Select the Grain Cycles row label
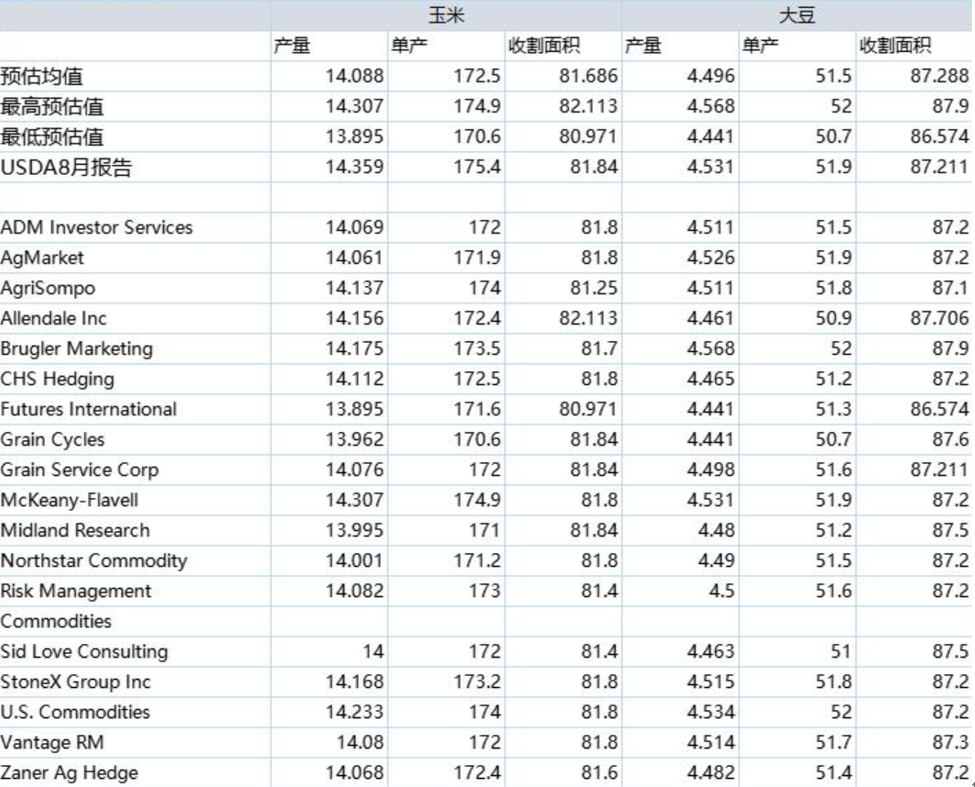Viewport: 975px width, 787px height. 53,440
